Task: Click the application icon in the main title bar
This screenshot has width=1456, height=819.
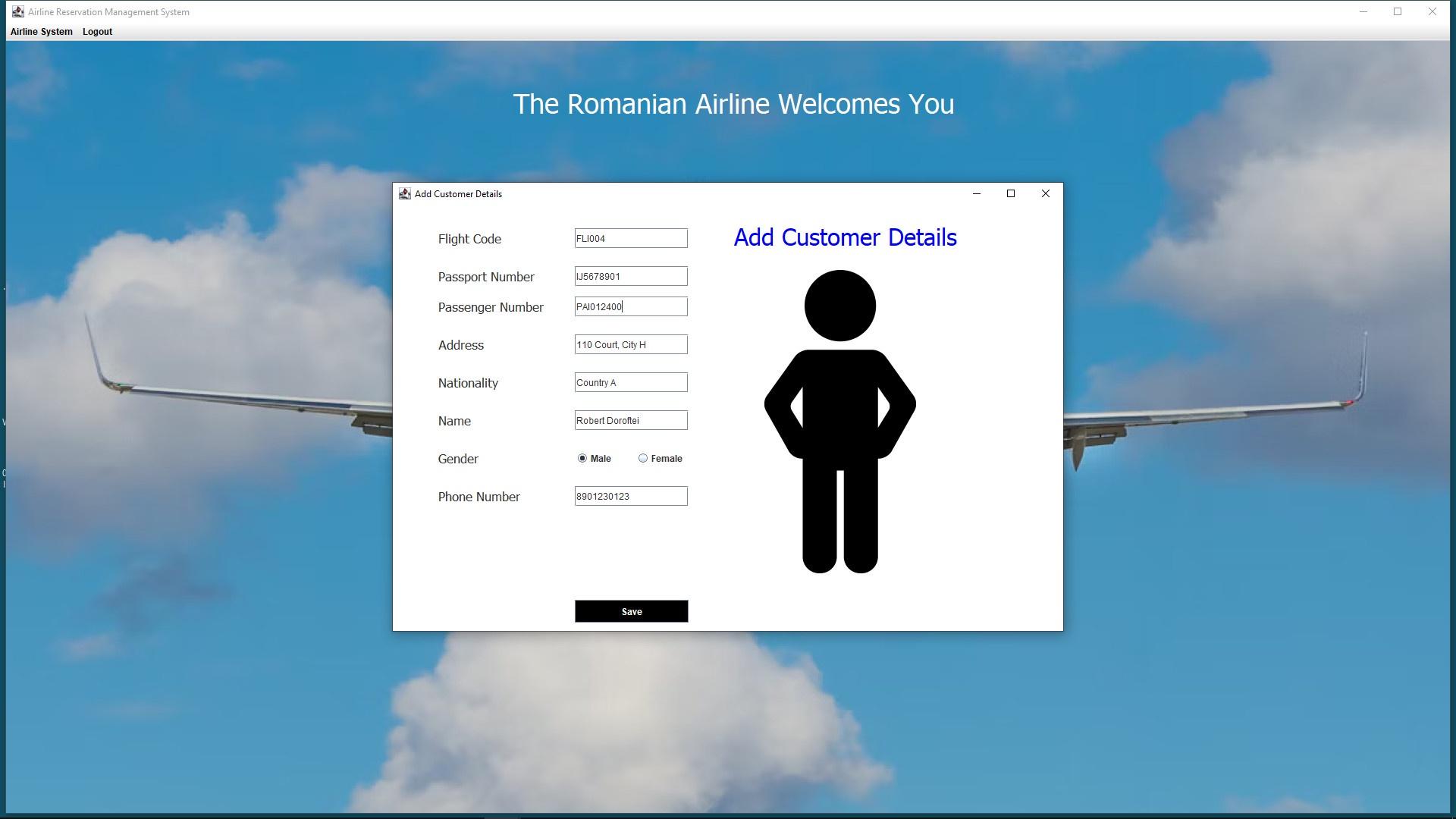Action: point(17,11)
